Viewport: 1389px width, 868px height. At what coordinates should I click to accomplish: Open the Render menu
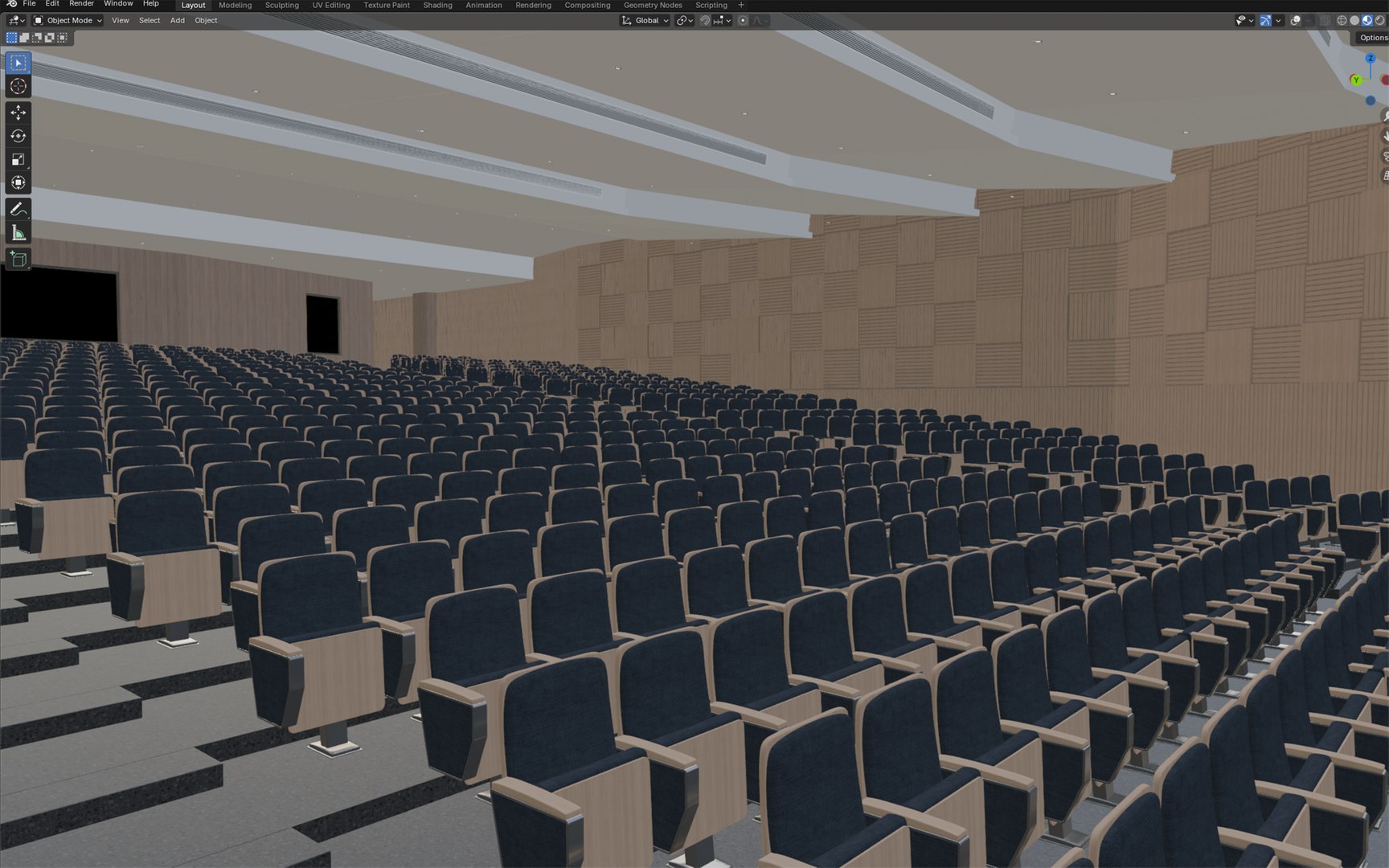pyautogui.click(x=81, y=4)
